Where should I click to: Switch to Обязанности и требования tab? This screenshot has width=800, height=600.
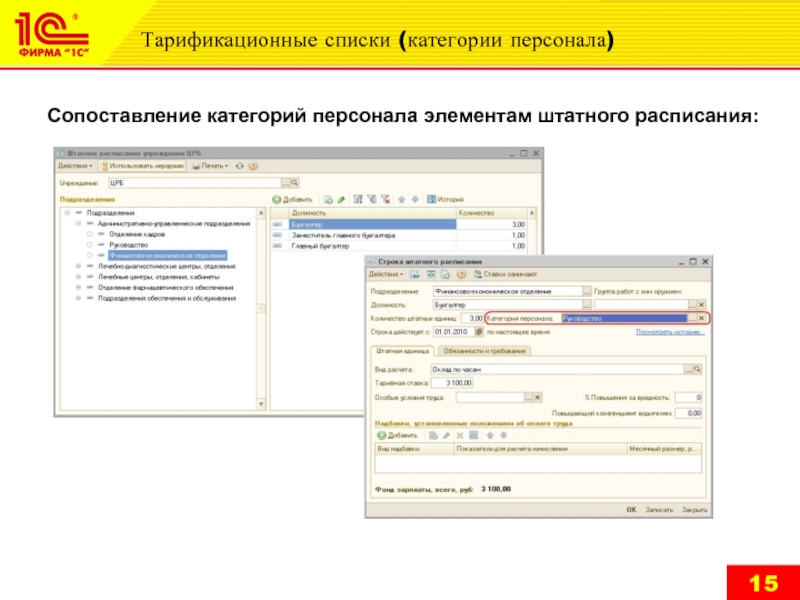(484, 351)
